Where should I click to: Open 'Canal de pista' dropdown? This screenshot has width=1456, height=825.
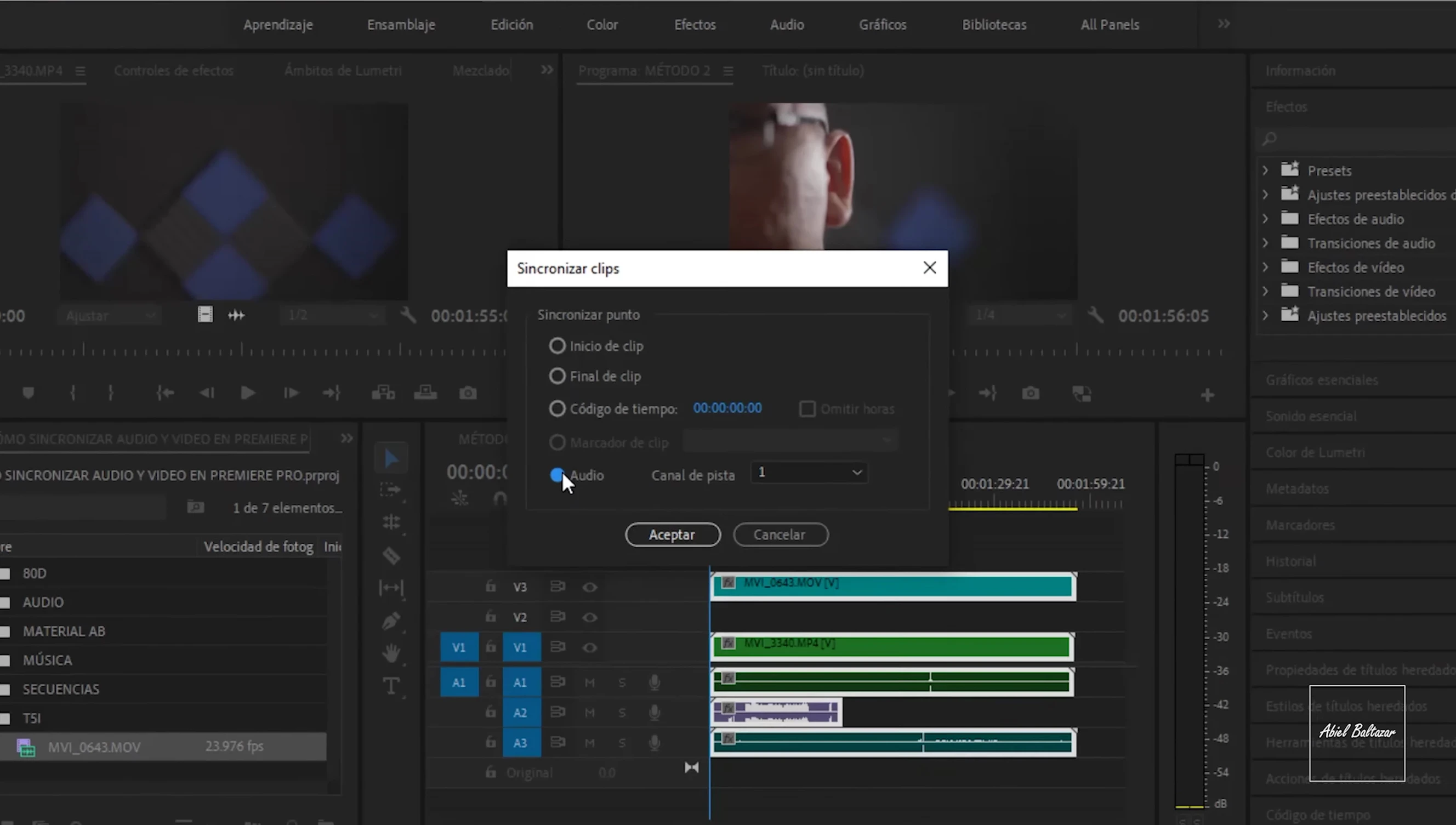click(x=809, y=473)
